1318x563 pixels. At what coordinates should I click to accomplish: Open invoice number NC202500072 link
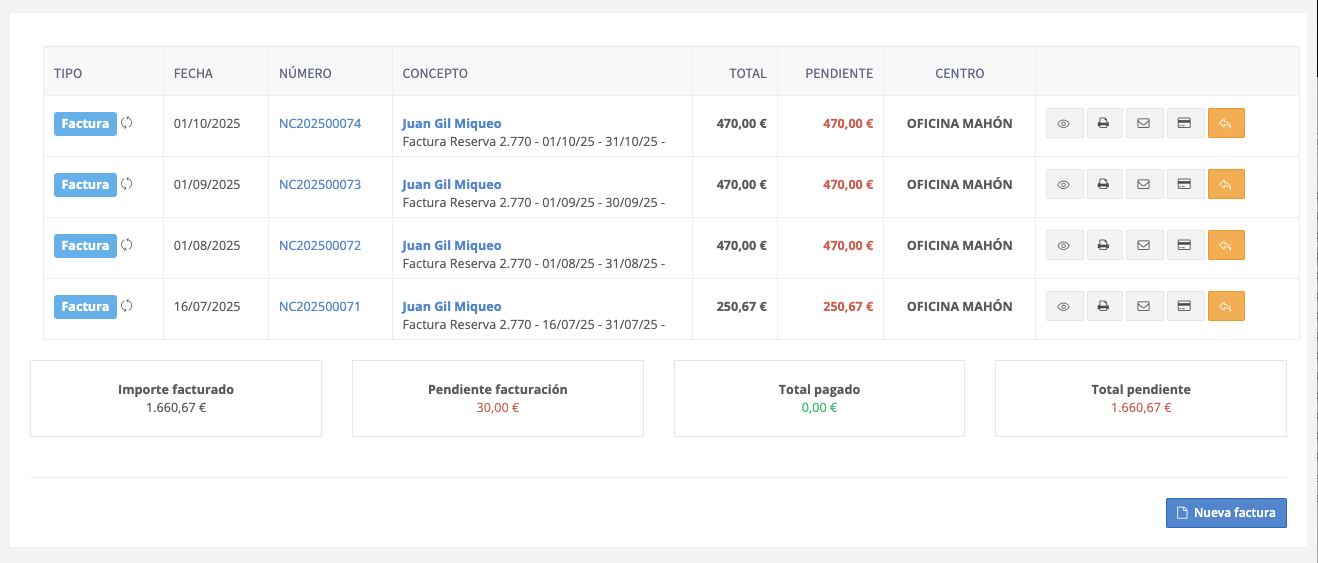tap(320, 245)
